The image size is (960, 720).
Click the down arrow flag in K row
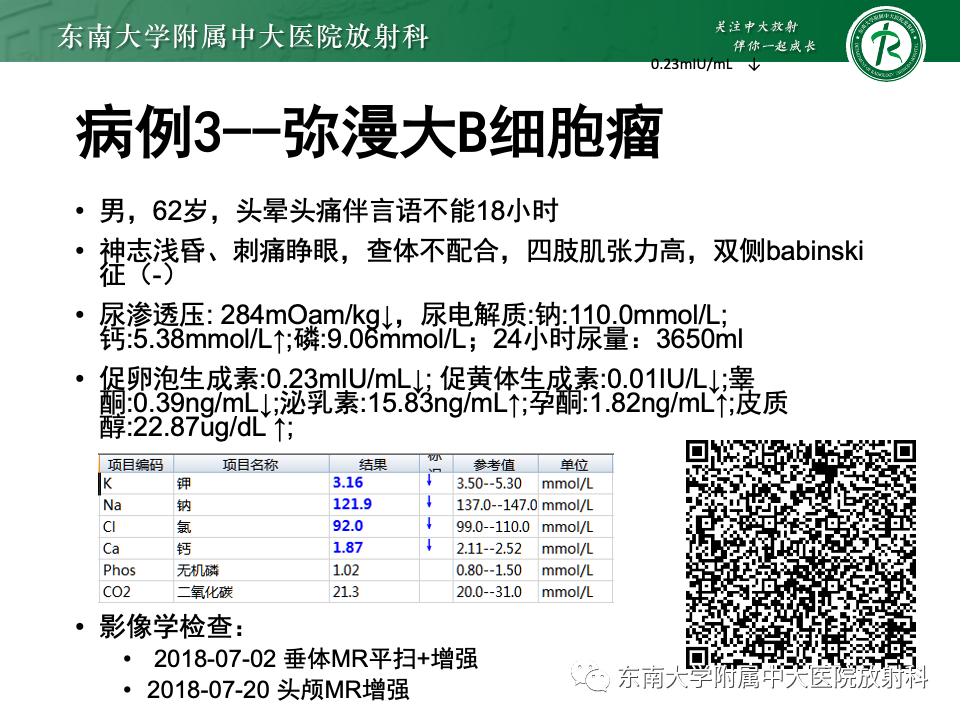(429, 481)
